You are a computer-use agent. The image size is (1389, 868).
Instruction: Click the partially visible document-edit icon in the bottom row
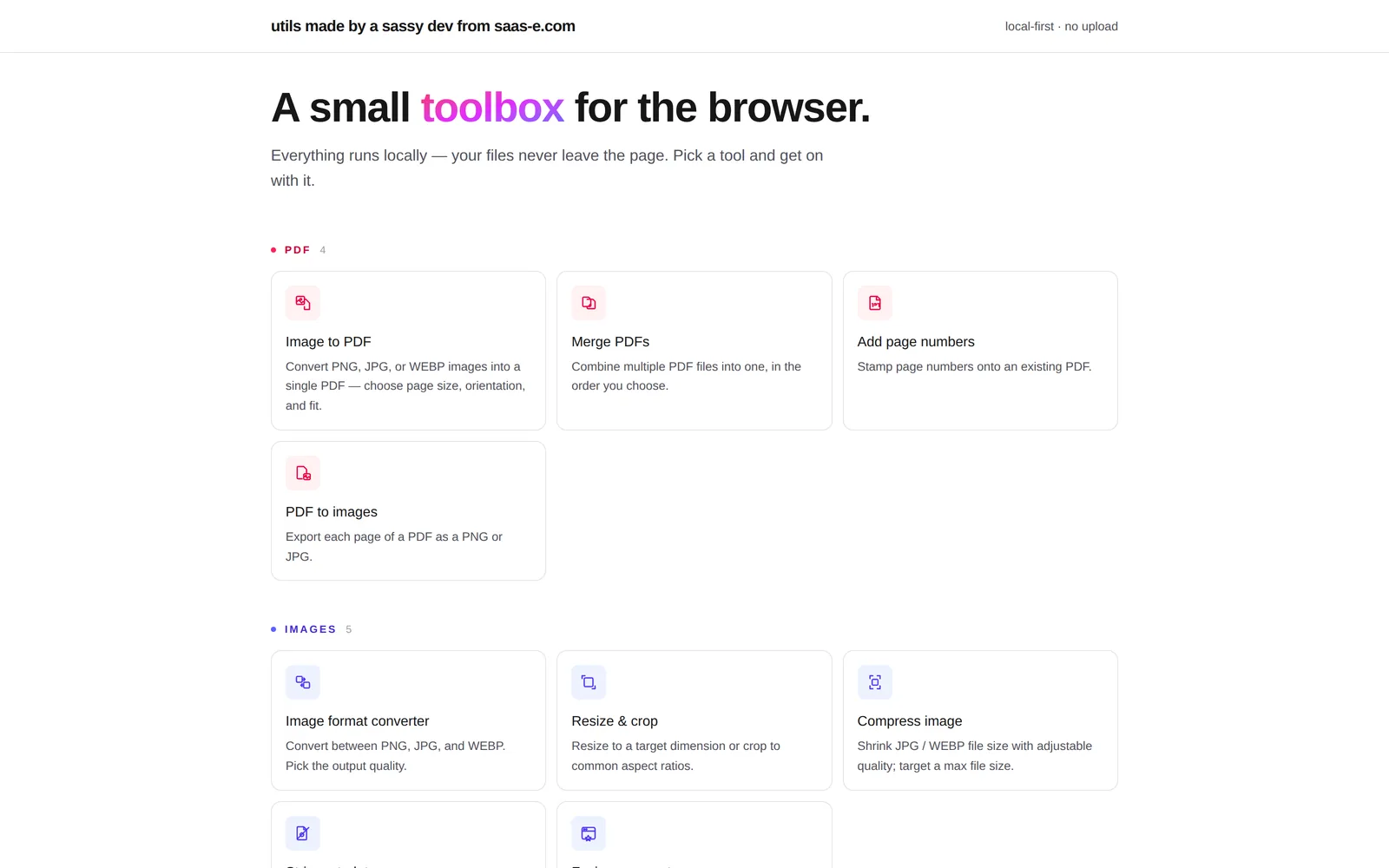303,833
